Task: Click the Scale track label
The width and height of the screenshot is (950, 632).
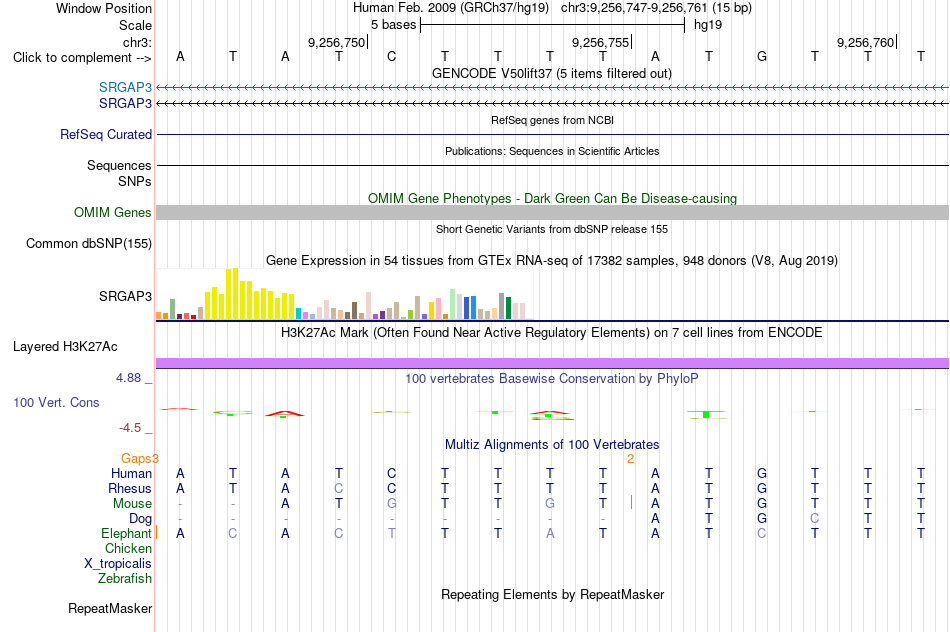Action: (135, 25)
